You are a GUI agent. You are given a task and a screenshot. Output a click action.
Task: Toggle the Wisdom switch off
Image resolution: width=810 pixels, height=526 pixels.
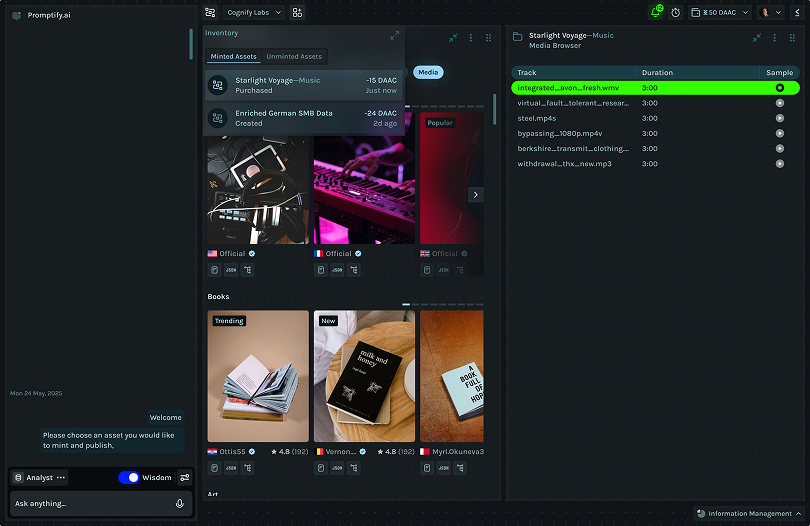[x=129, y=477]
